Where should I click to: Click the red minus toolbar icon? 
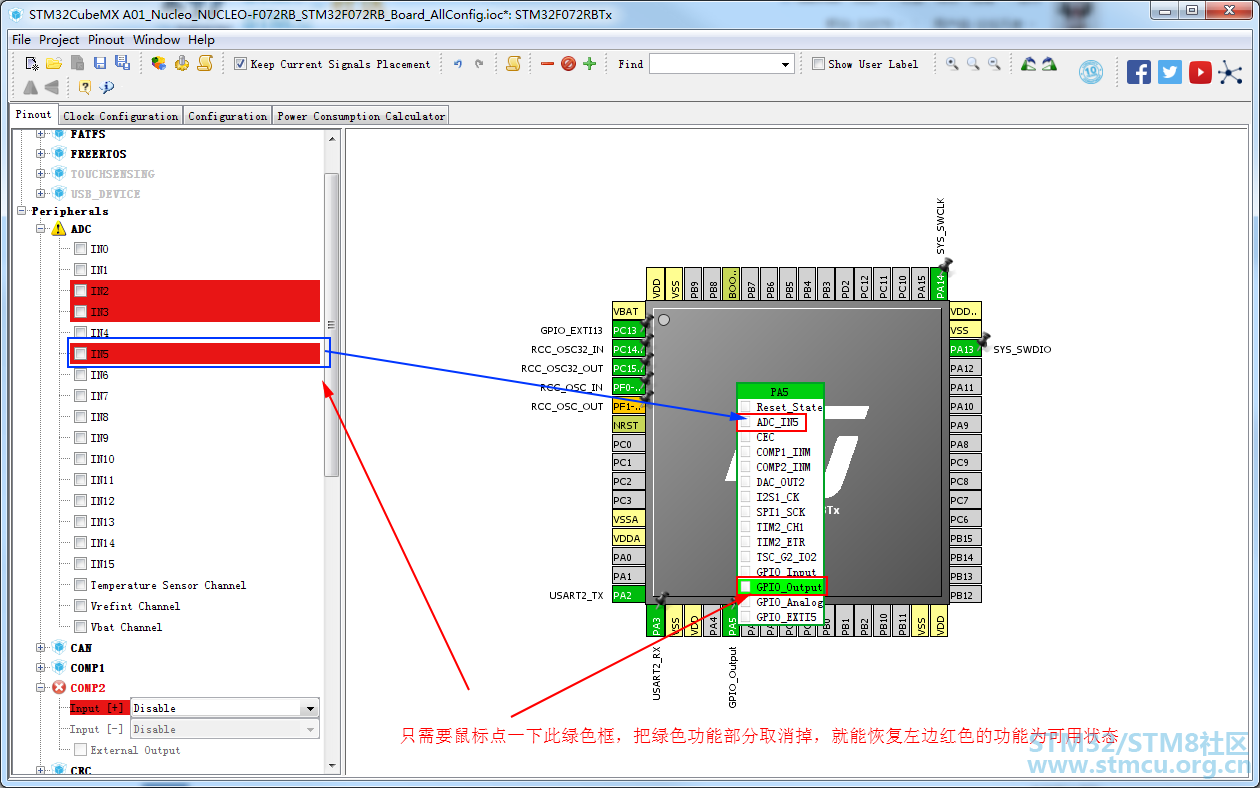pos(547,63)
